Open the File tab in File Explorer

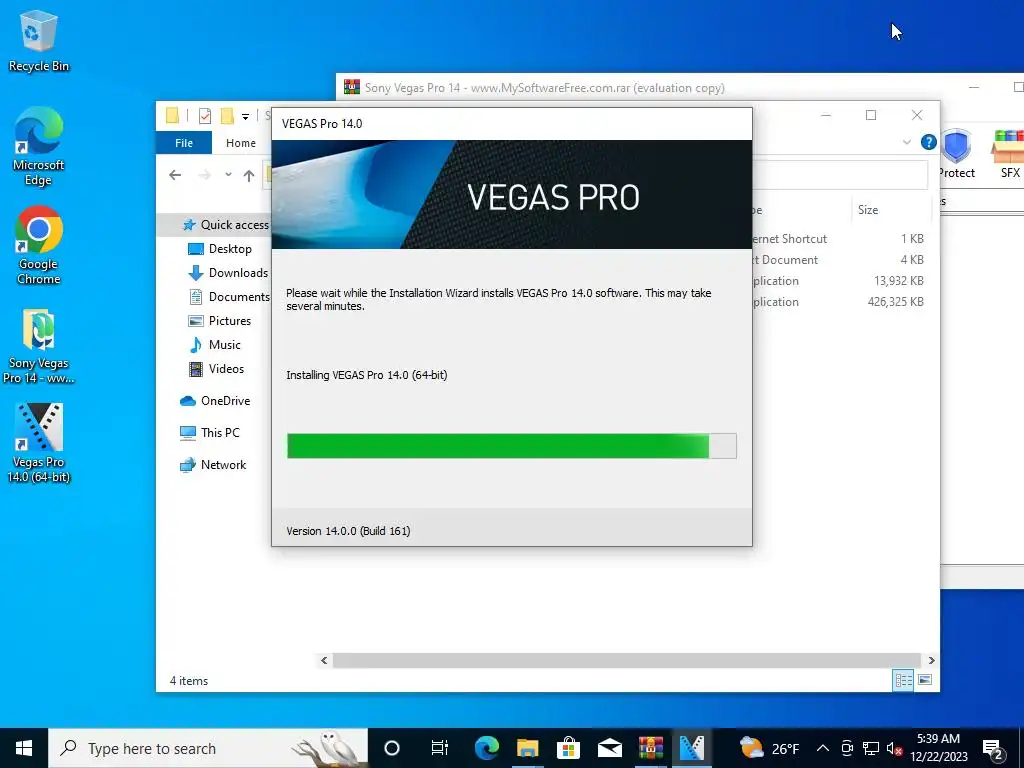coord(184,142)
